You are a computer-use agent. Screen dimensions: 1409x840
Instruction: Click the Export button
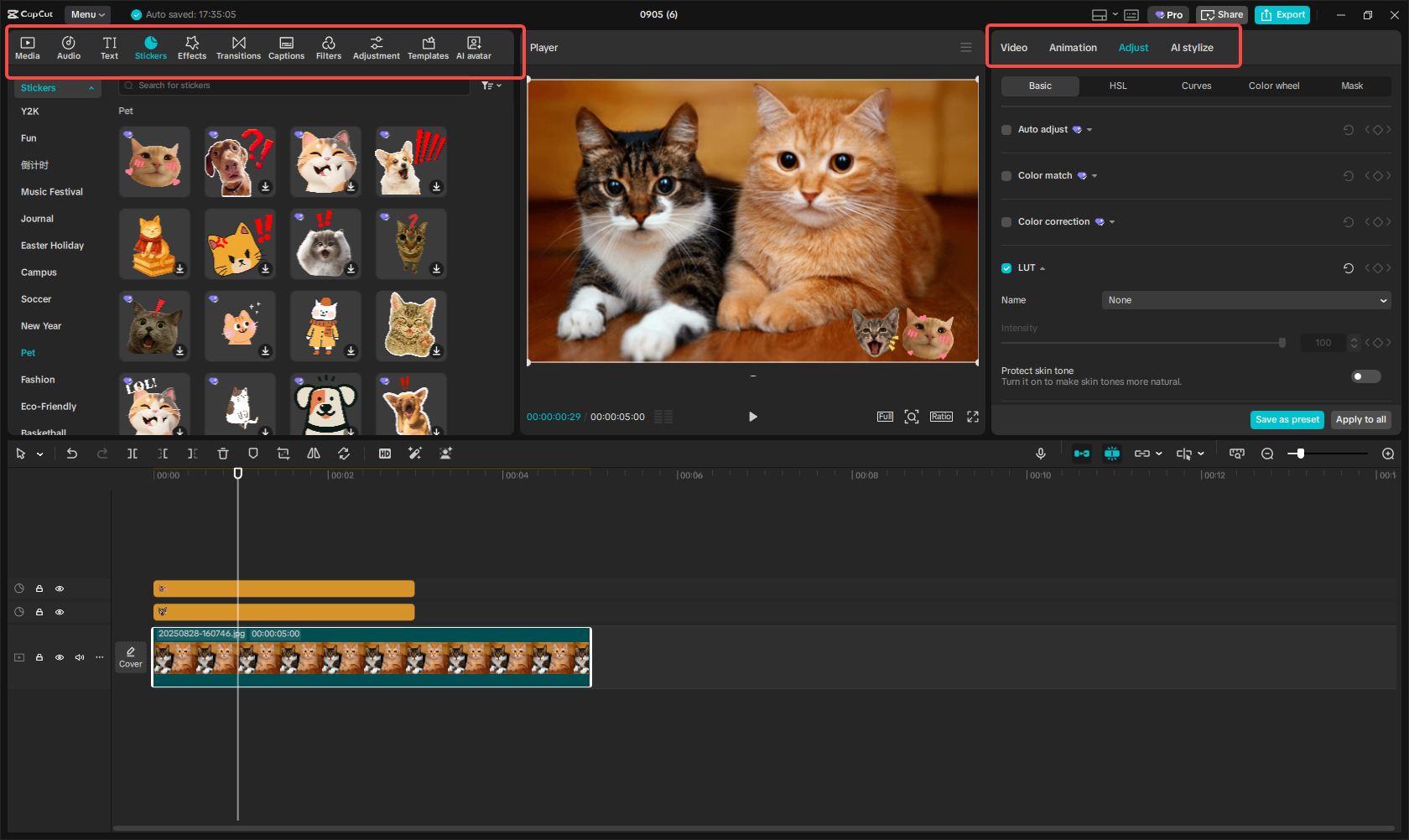pyautogui.click(x=1282, y=14)
